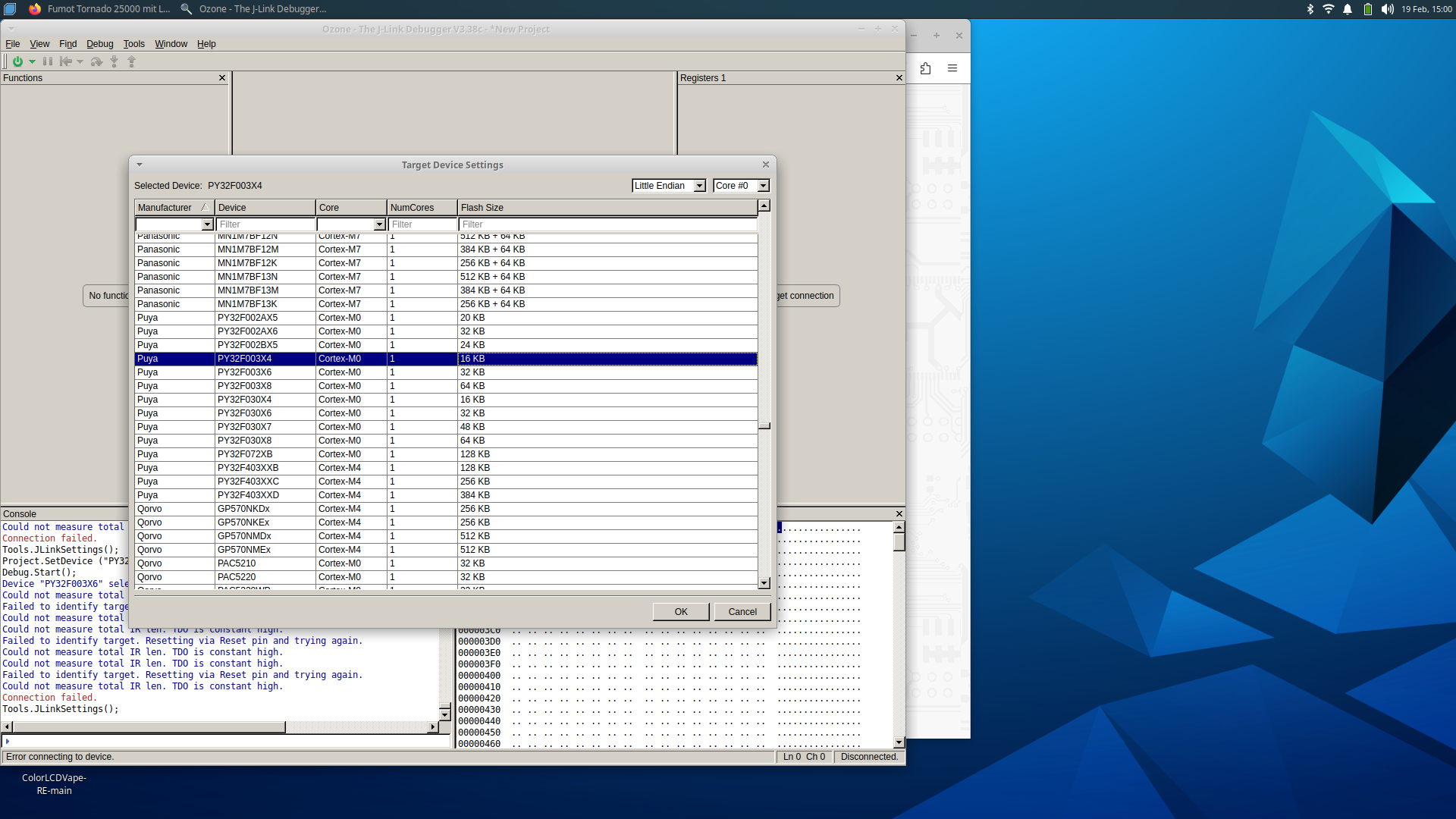1456x819 pixels.
Task: Click the Wi-Fi tray icon
Action: click(1329, 9)
